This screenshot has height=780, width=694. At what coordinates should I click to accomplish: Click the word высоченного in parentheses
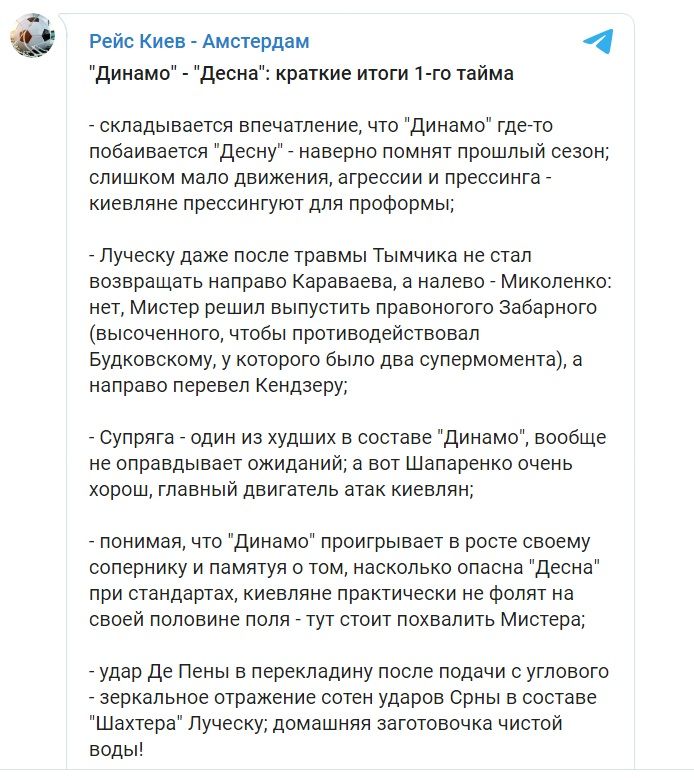(153, 333)
